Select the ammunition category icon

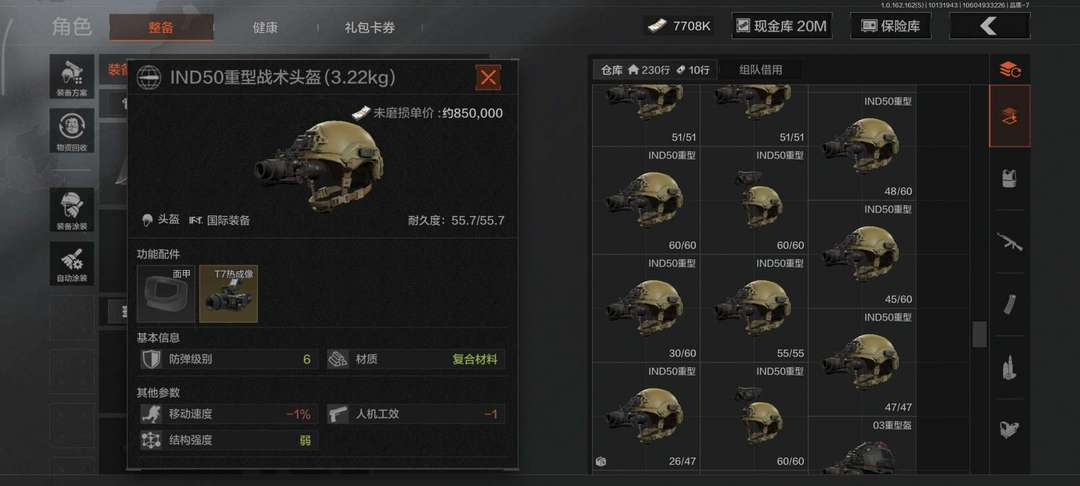coord(1010,368)
